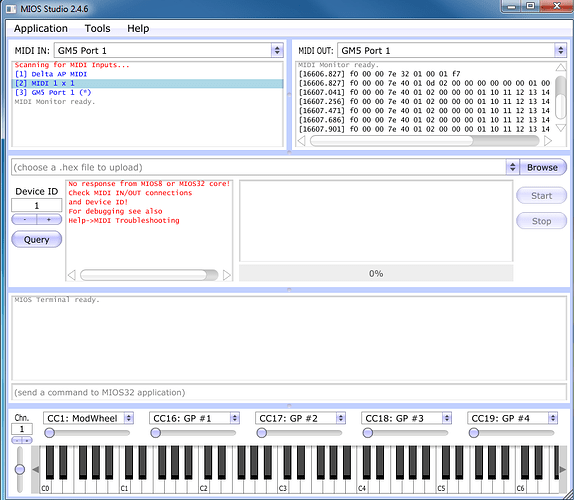Viewport: 574px width, 500px height.
Task: Increase the keyboard MIDI channel
Action: 27,440
